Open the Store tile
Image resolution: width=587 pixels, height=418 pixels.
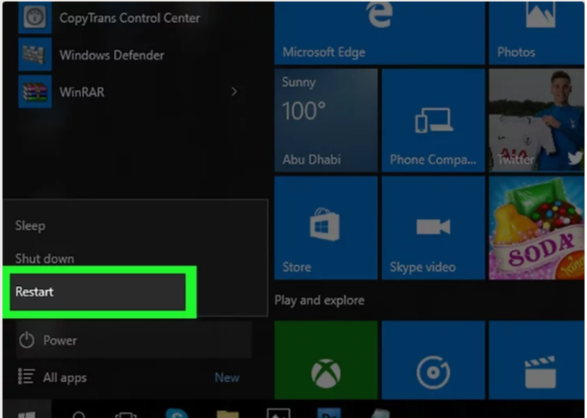point(326,228)
